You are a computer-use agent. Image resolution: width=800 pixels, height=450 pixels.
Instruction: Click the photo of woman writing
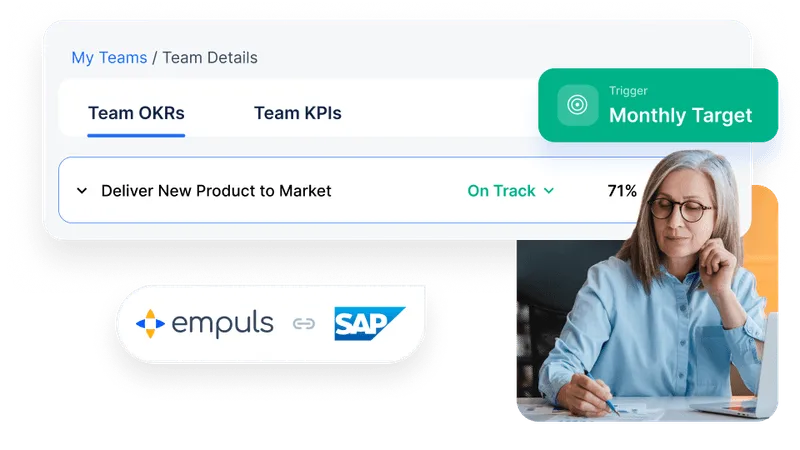coord(647,286)
